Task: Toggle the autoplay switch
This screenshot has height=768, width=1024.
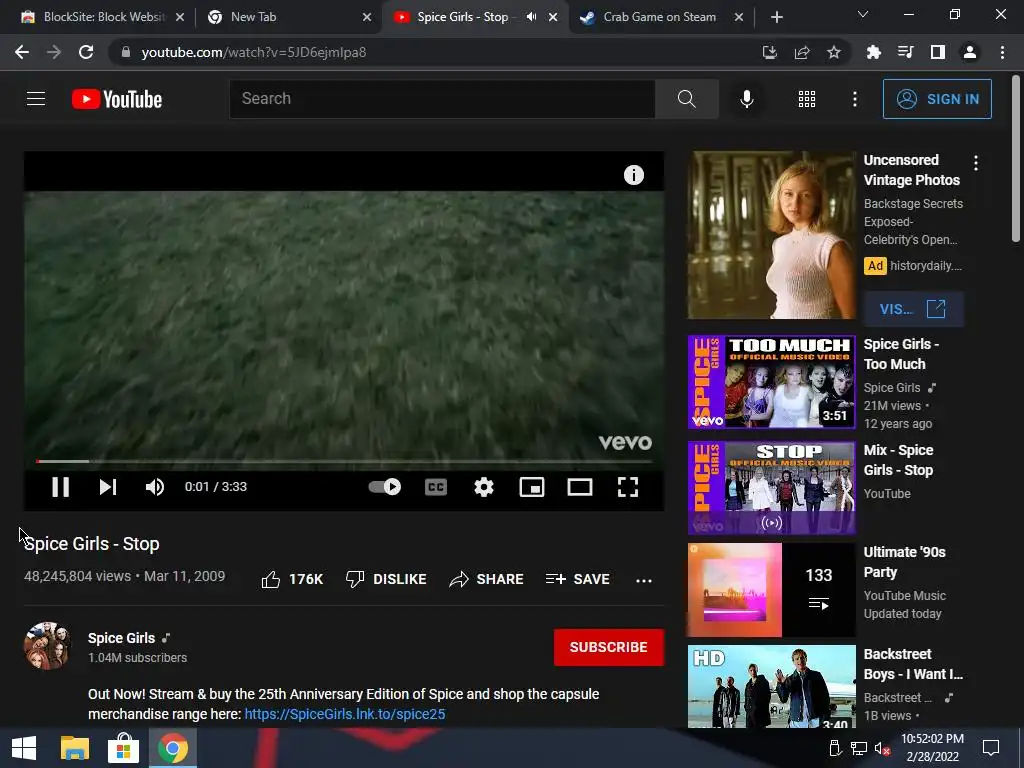Action: pyautogui.click(x=385, y=487)
